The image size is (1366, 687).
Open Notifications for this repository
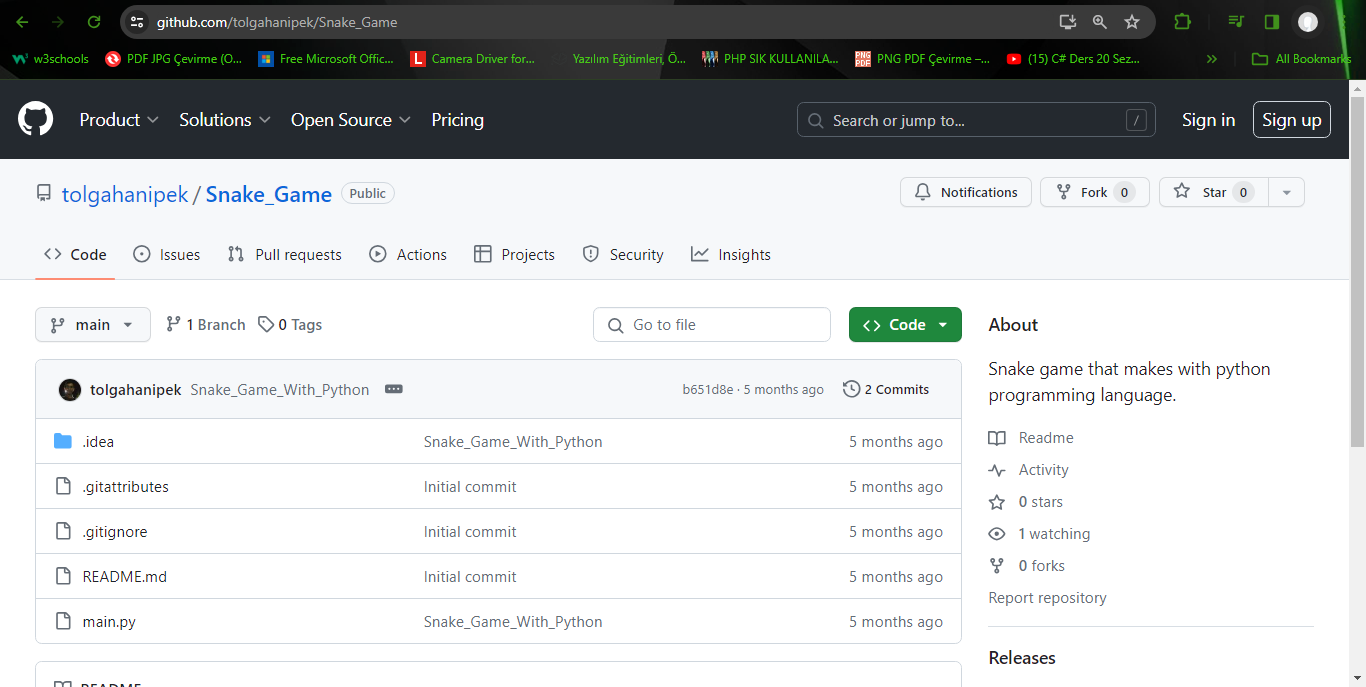coord(965,192)
